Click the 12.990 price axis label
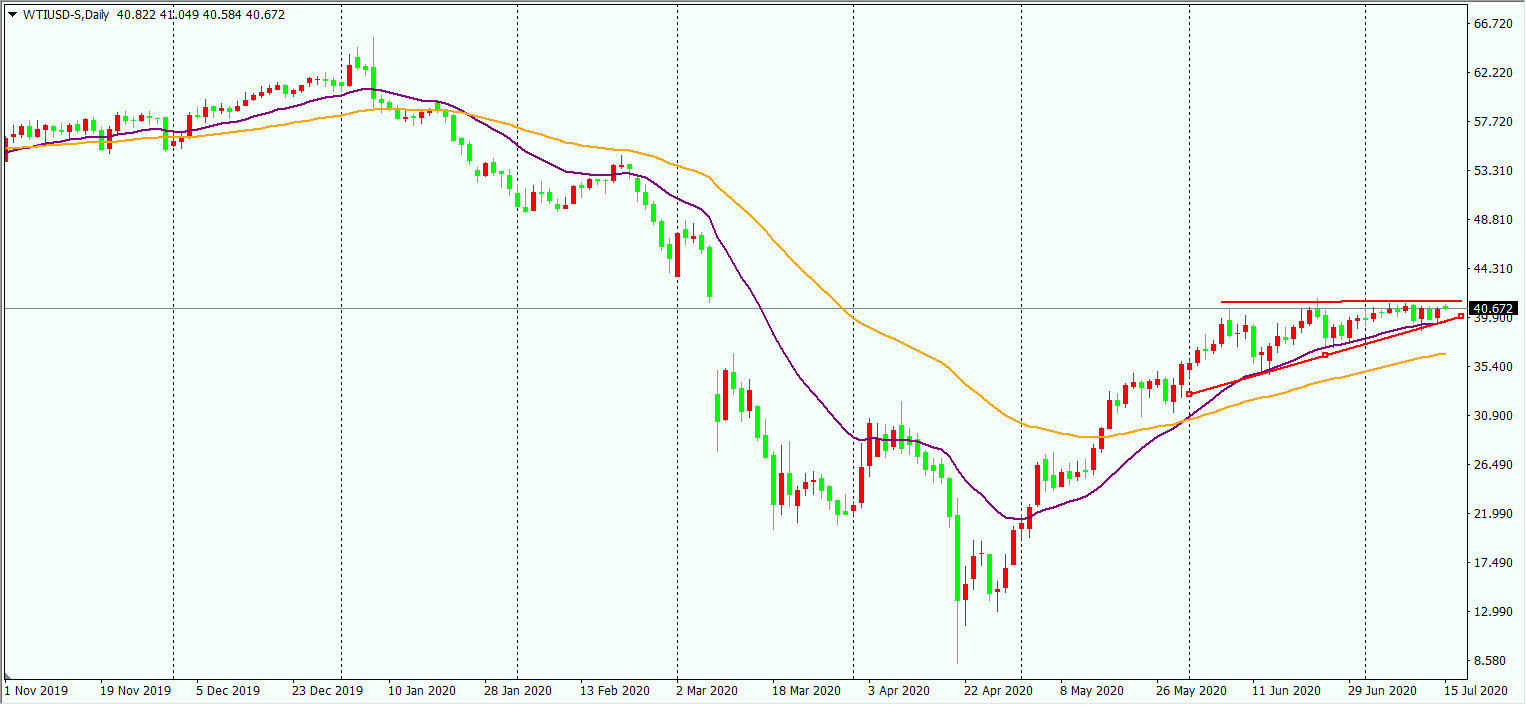The height and width of the screenshot is (705, 1526). click(x=1493, y=612)
